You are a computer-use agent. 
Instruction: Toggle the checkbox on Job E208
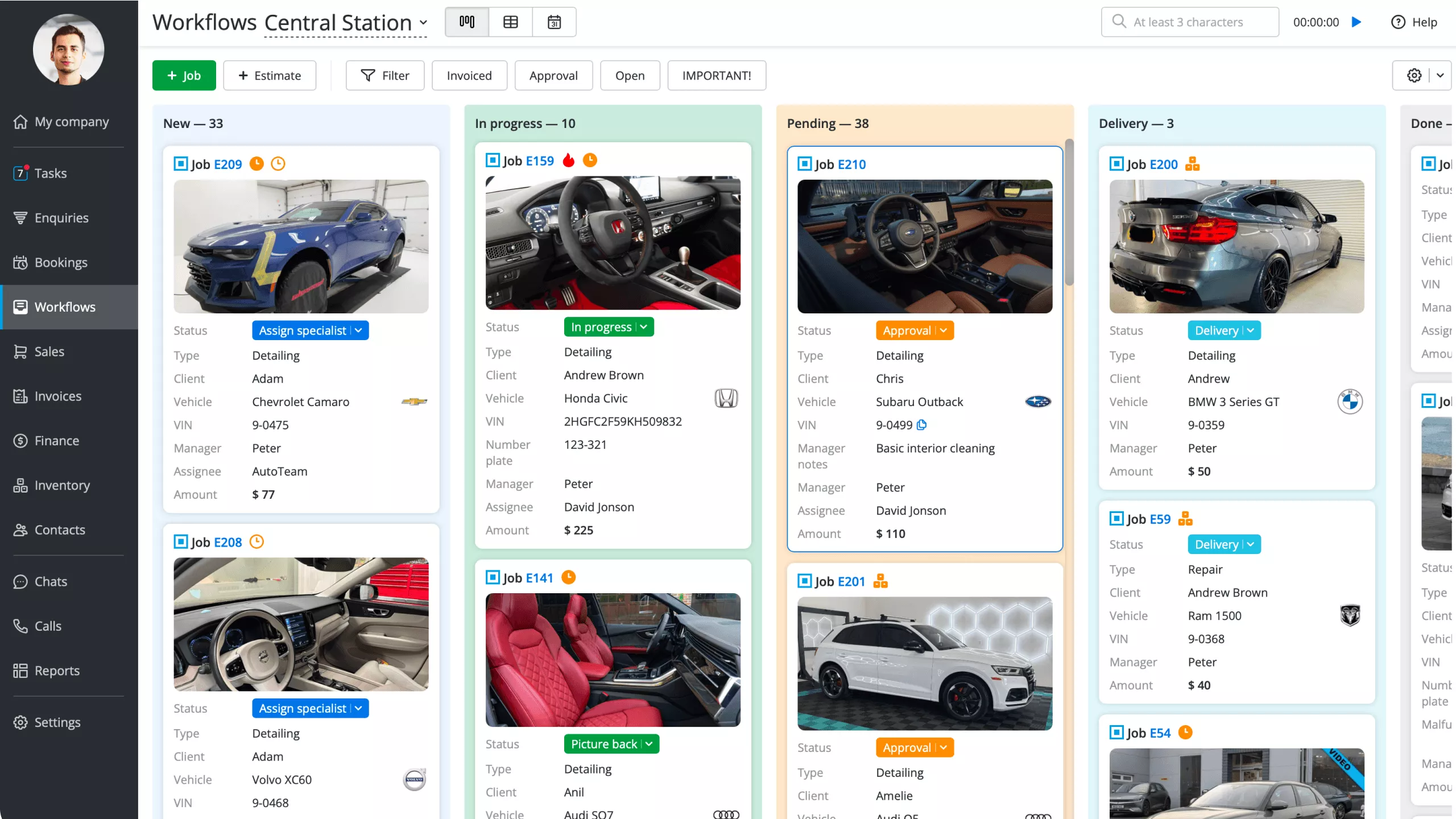point(180,541)
